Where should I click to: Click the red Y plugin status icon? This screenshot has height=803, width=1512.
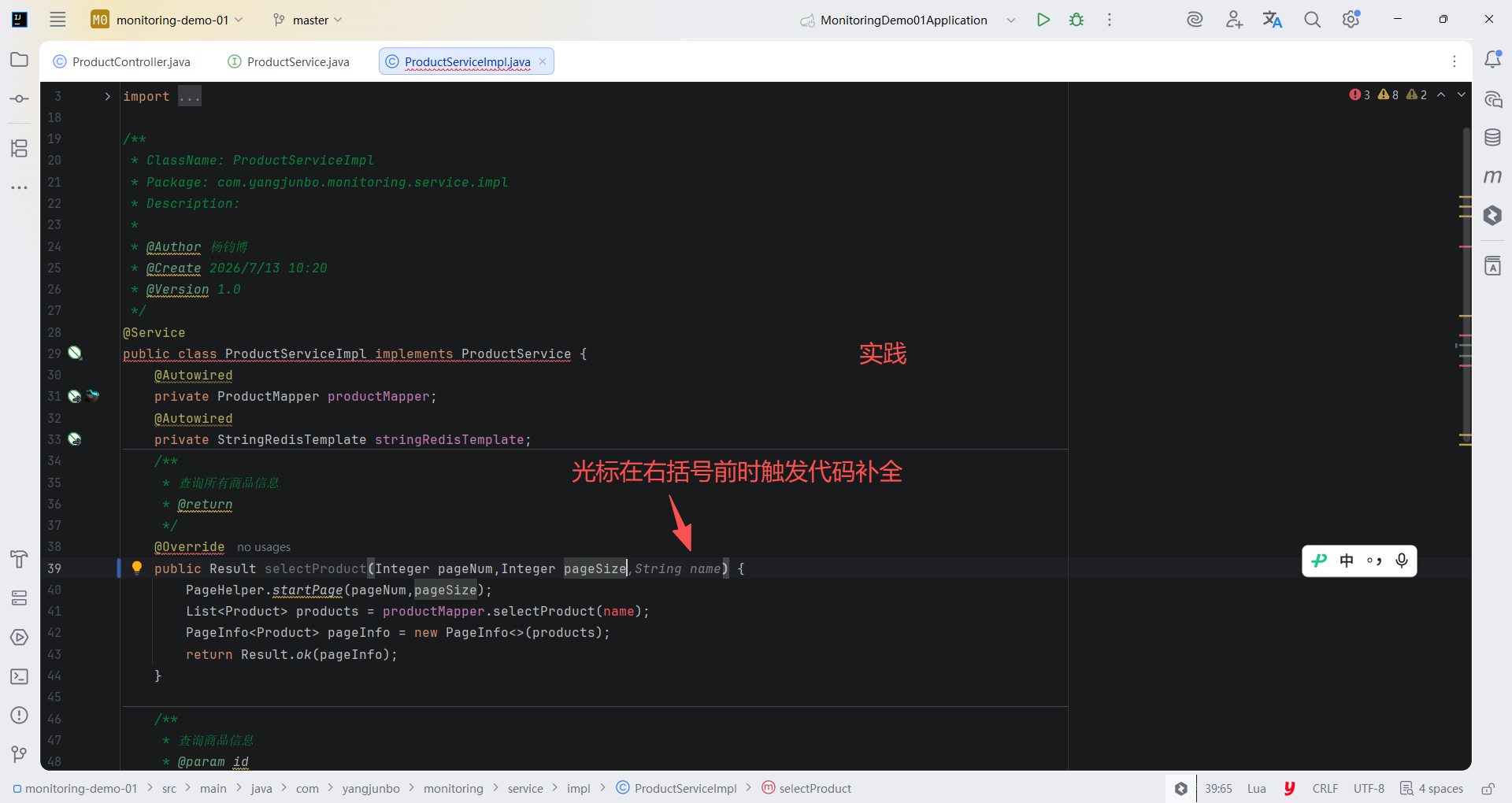pyautogui.click(x=1290, y=788)
